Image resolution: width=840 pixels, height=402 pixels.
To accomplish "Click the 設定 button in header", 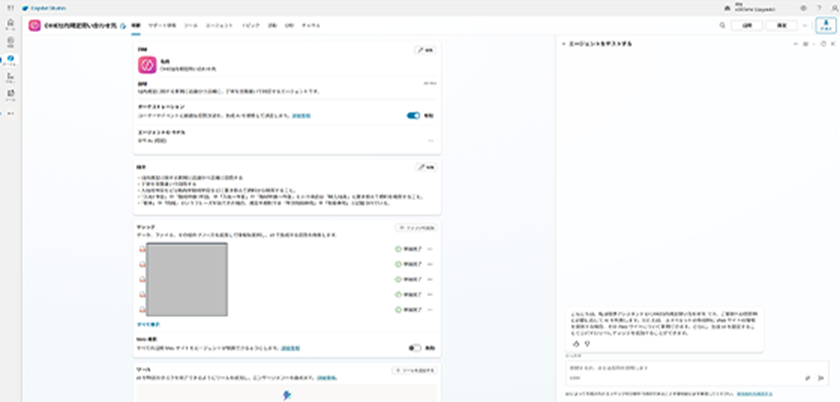I will click(783, 25).
